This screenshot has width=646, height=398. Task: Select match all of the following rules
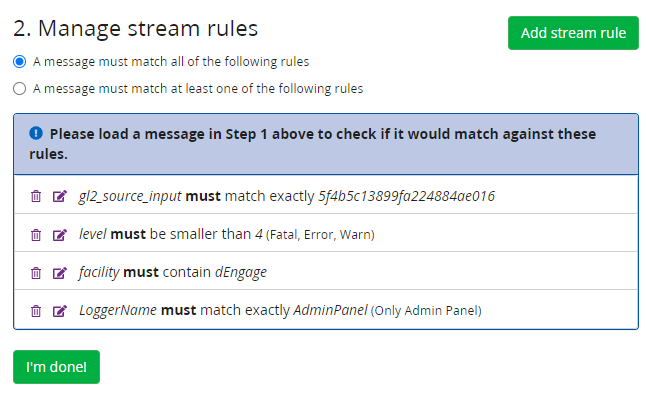point(19,62)
